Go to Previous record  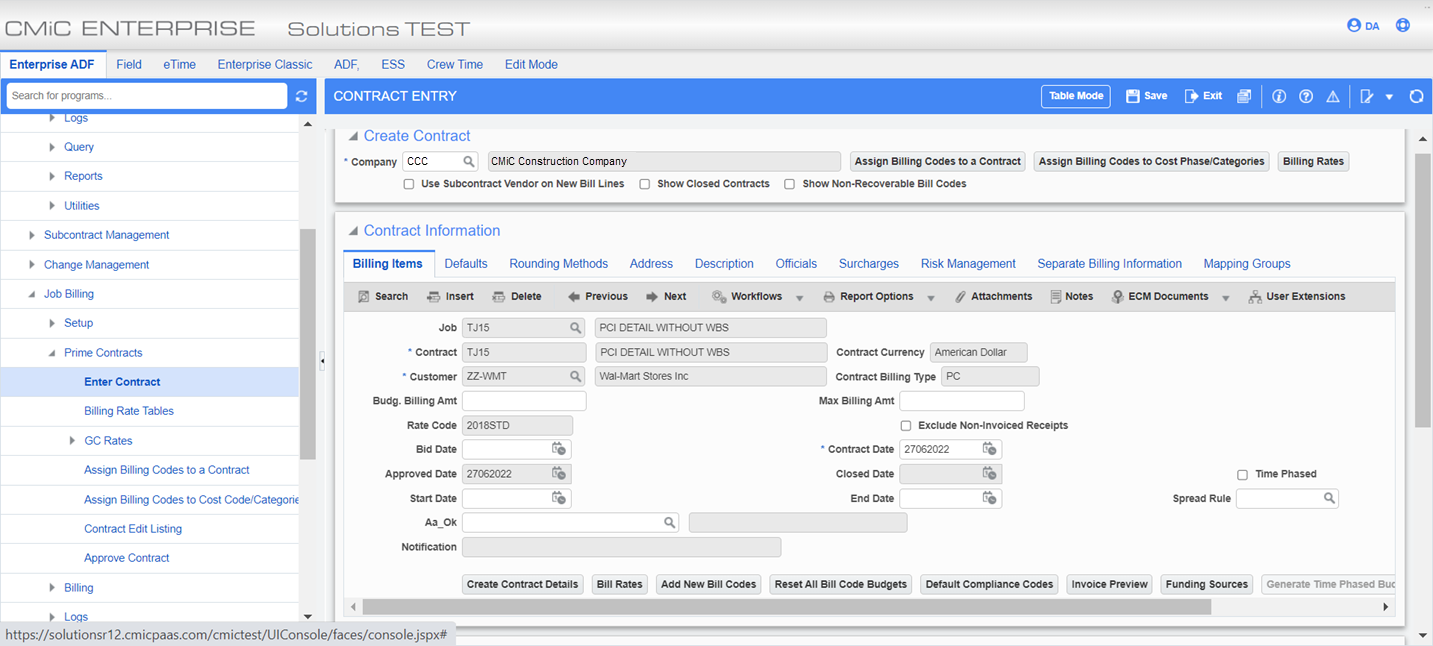click(x=597, y=296)
